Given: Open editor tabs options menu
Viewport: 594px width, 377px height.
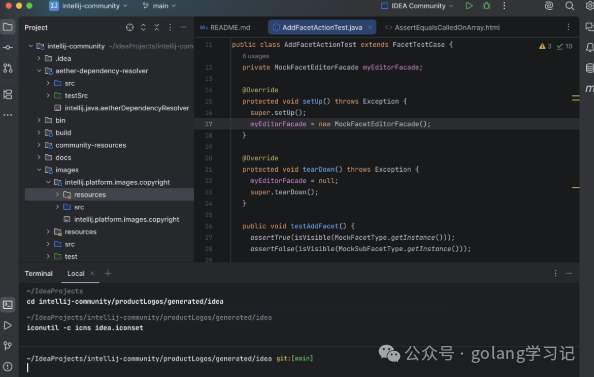Looking at the screenshot, I should (x=568, y=27).
